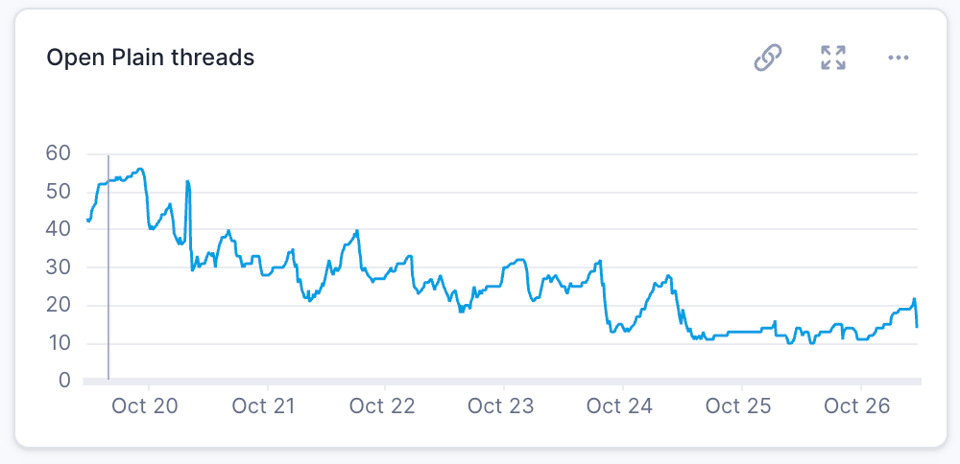Click the "Open Plain threads" chart title
960x464 pixels.
click(x=150, y=58)
